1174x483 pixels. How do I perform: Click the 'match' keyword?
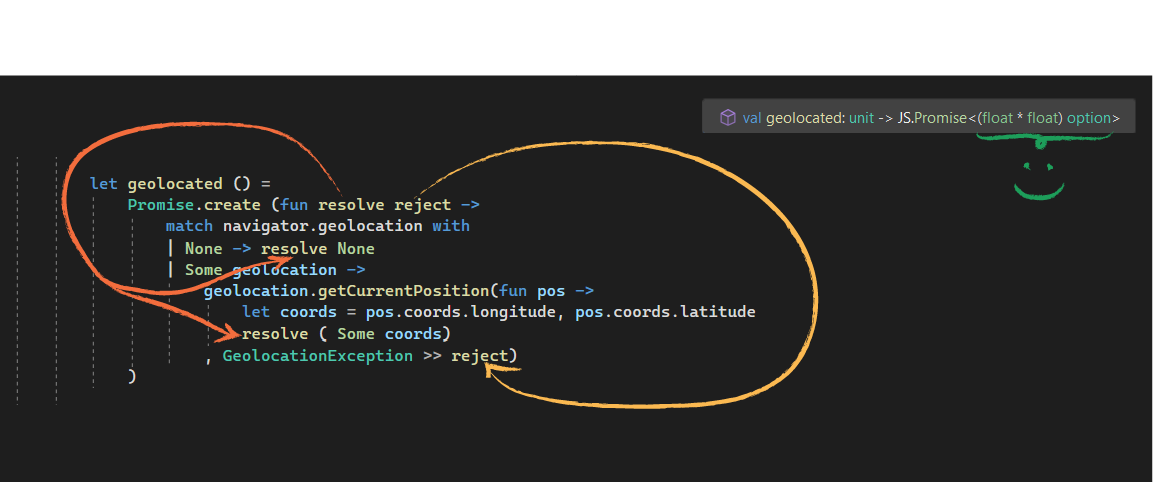click(x=189, y=225)
